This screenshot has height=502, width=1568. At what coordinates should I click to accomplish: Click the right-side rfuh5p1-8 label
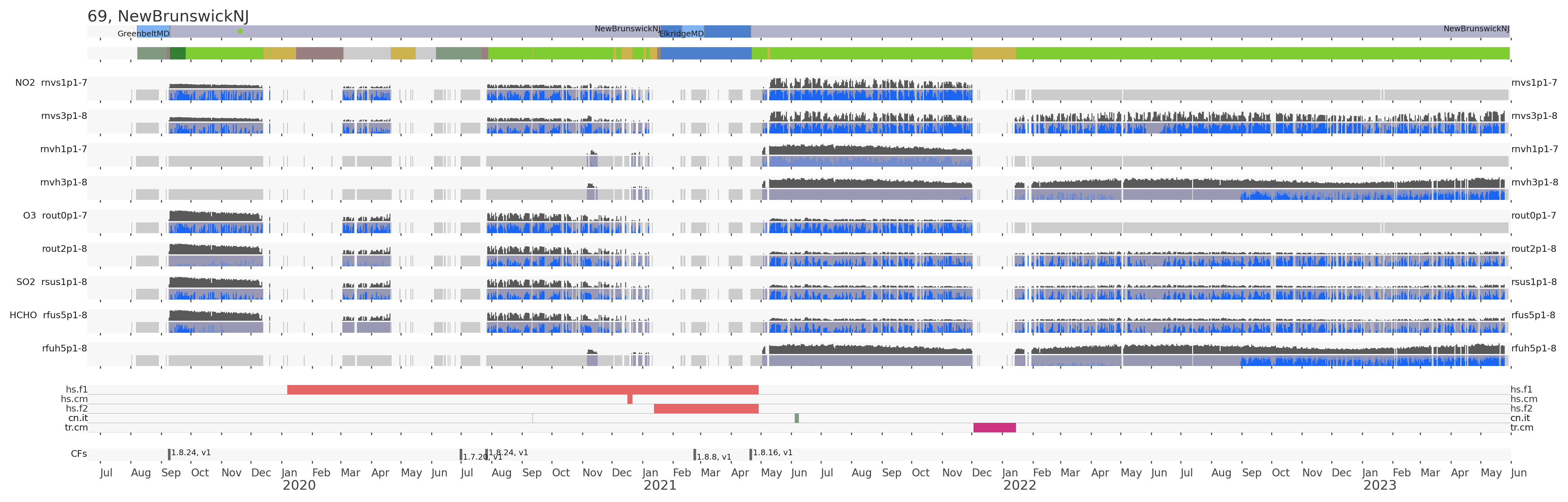pyautogui.click(x=1533, y=348)
